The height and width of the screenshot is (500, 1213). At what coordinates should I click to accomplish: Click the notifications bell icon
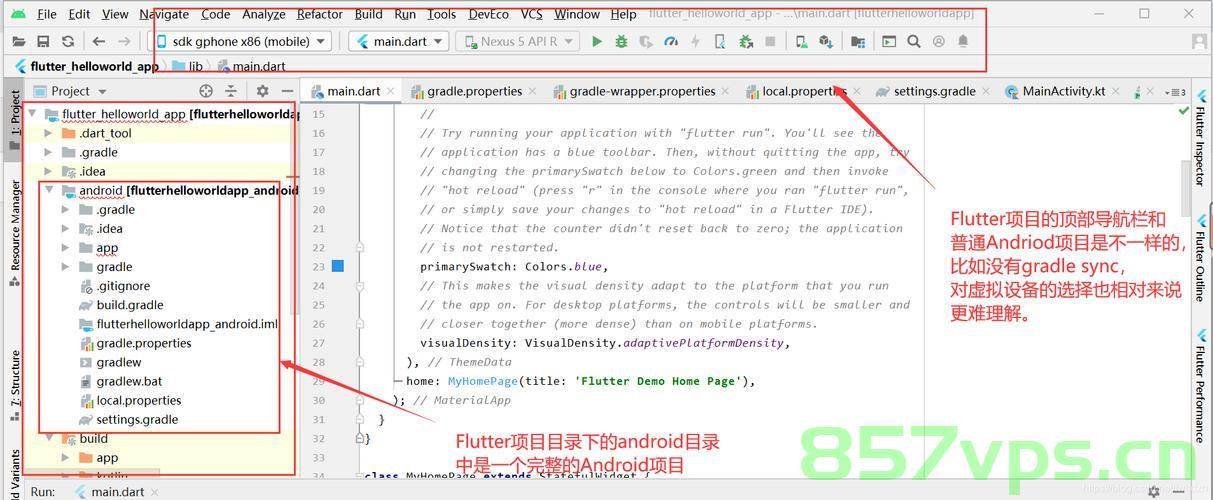963,41
